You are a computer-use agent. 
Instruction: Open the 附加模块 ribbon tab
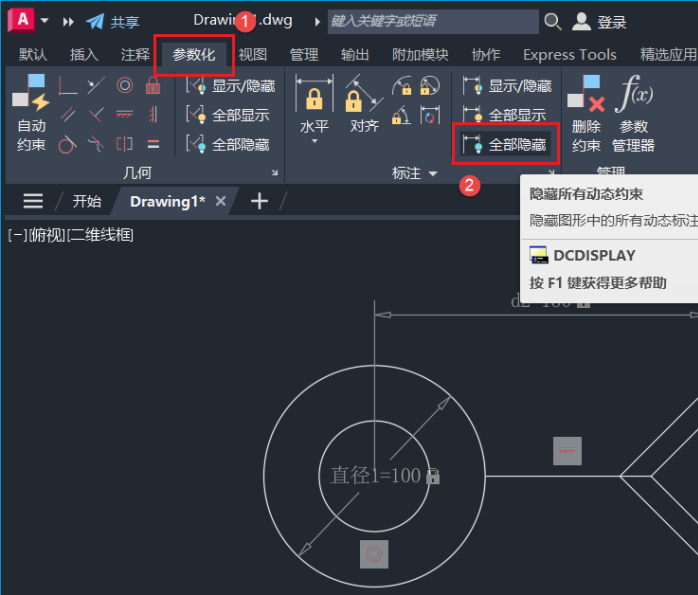coord(420,54)
